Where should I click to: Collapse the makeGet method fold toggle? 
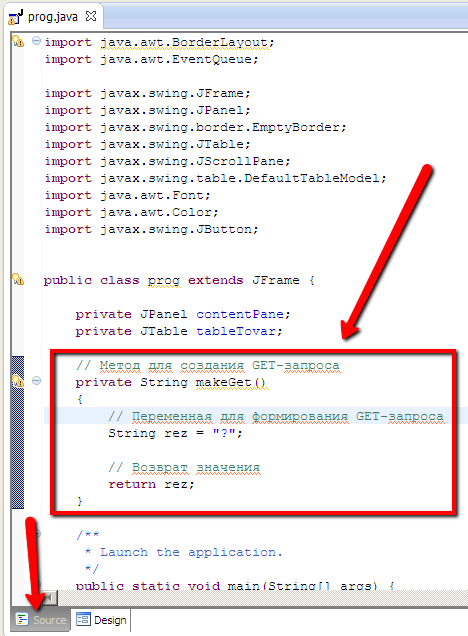click(36, 380)
